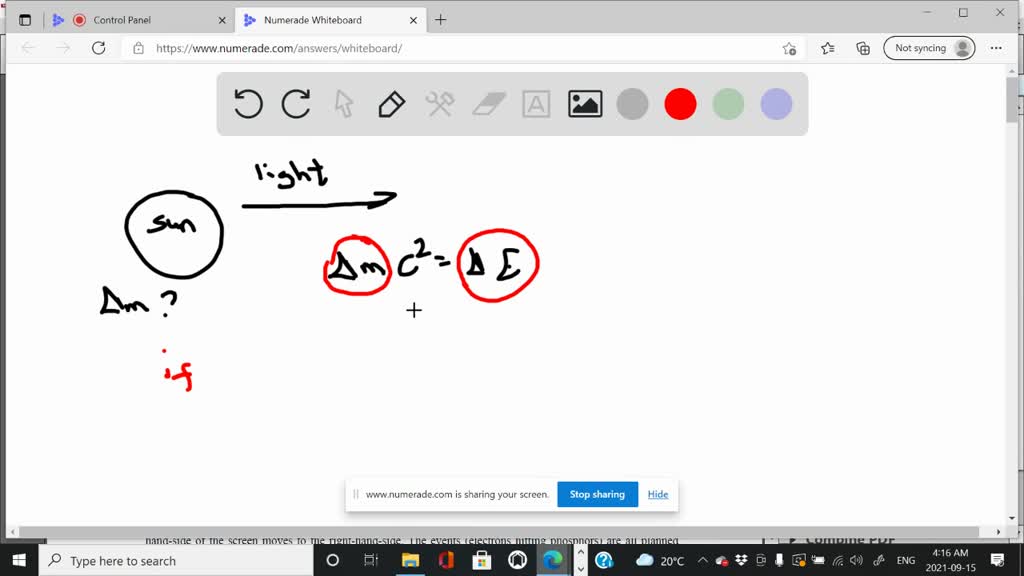
Task: Choose the gray pen color
Action: point(632,104)
